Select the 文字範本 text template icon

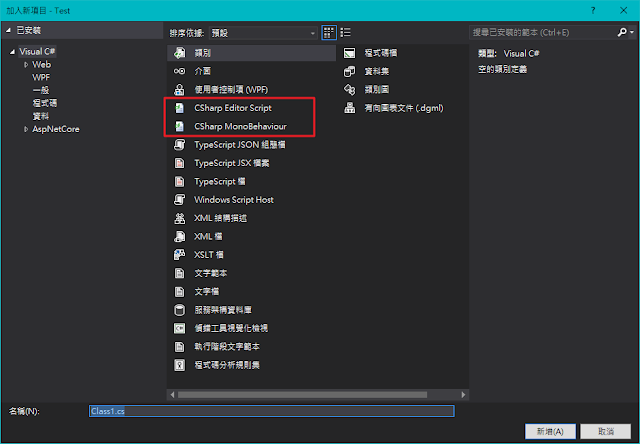[x=180, y=273]
